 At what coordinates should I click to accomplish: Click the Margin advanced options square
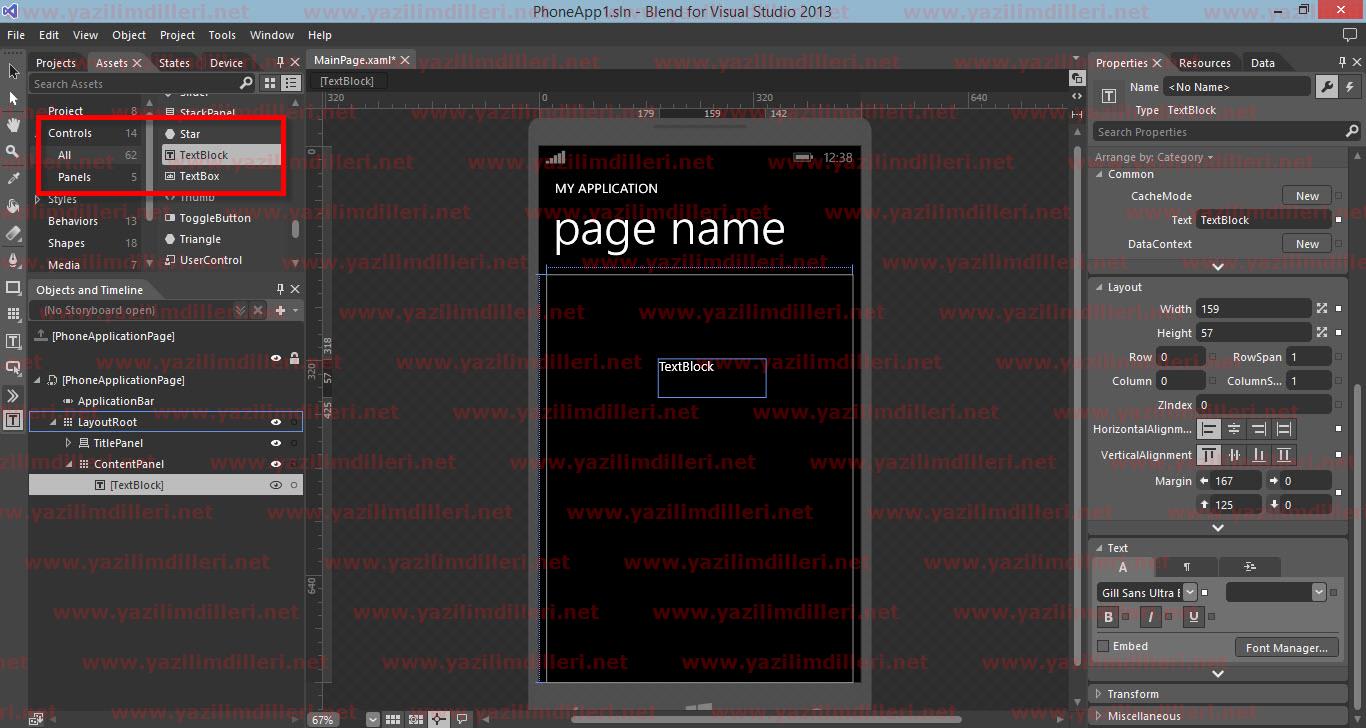pos(1339,493)
